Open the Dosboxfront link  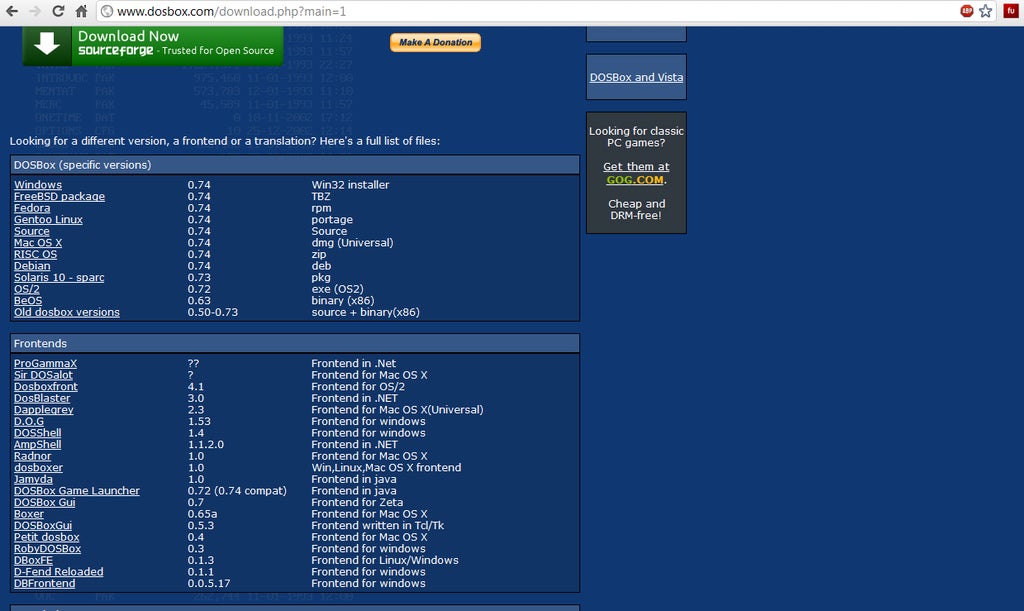(x=46, y=386)
